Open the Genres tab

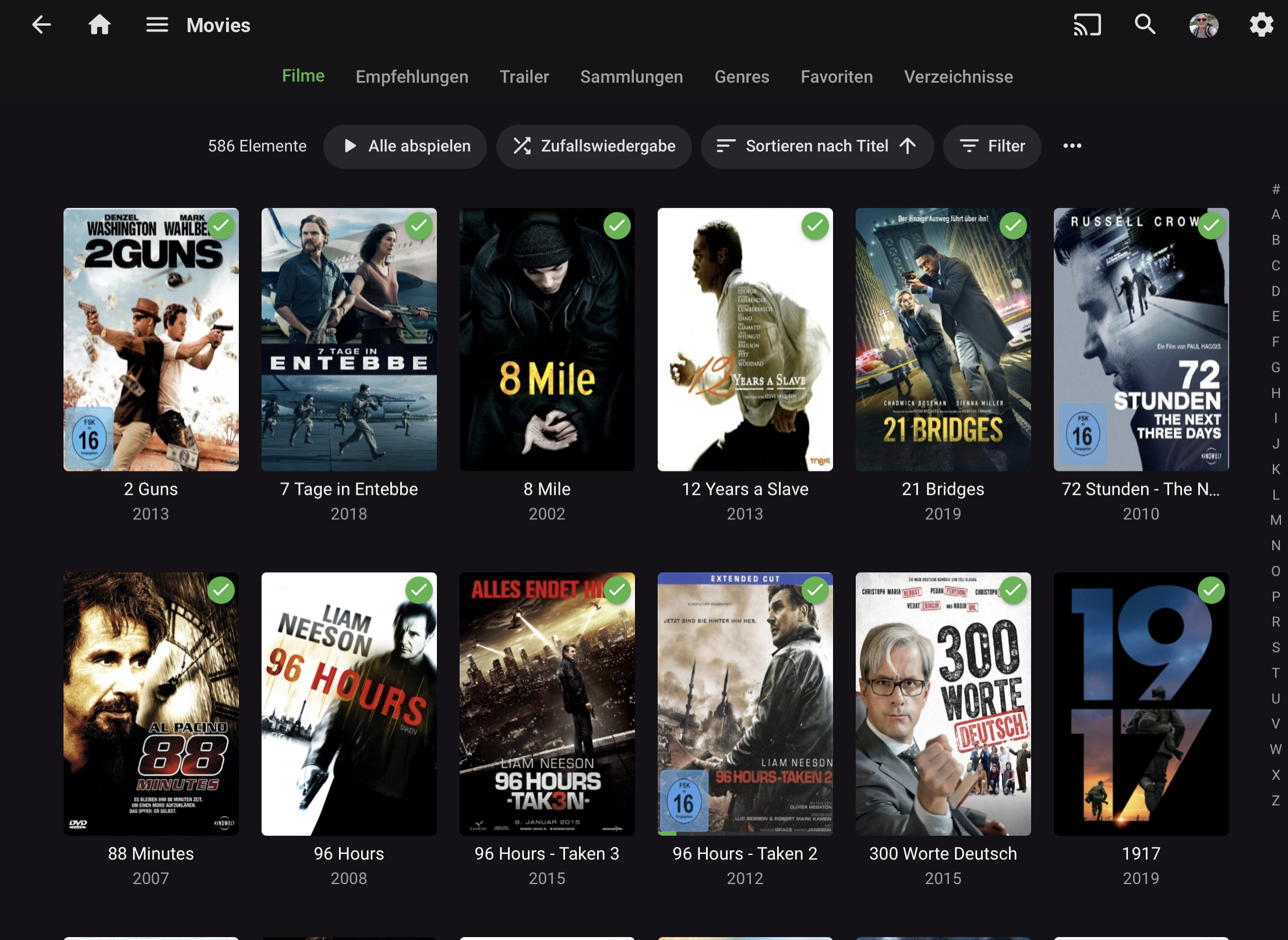coord(742,76)
